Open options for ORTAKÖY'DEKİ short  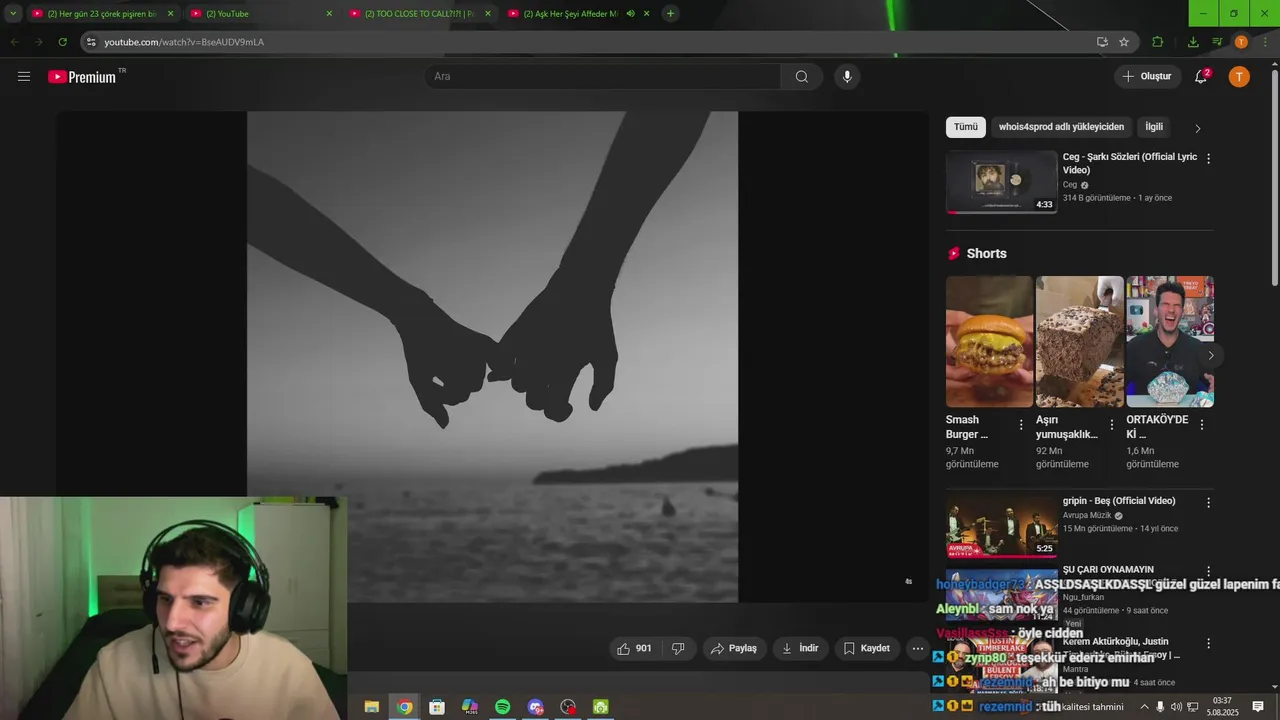pyautogui.click(x=1201, y=425)
